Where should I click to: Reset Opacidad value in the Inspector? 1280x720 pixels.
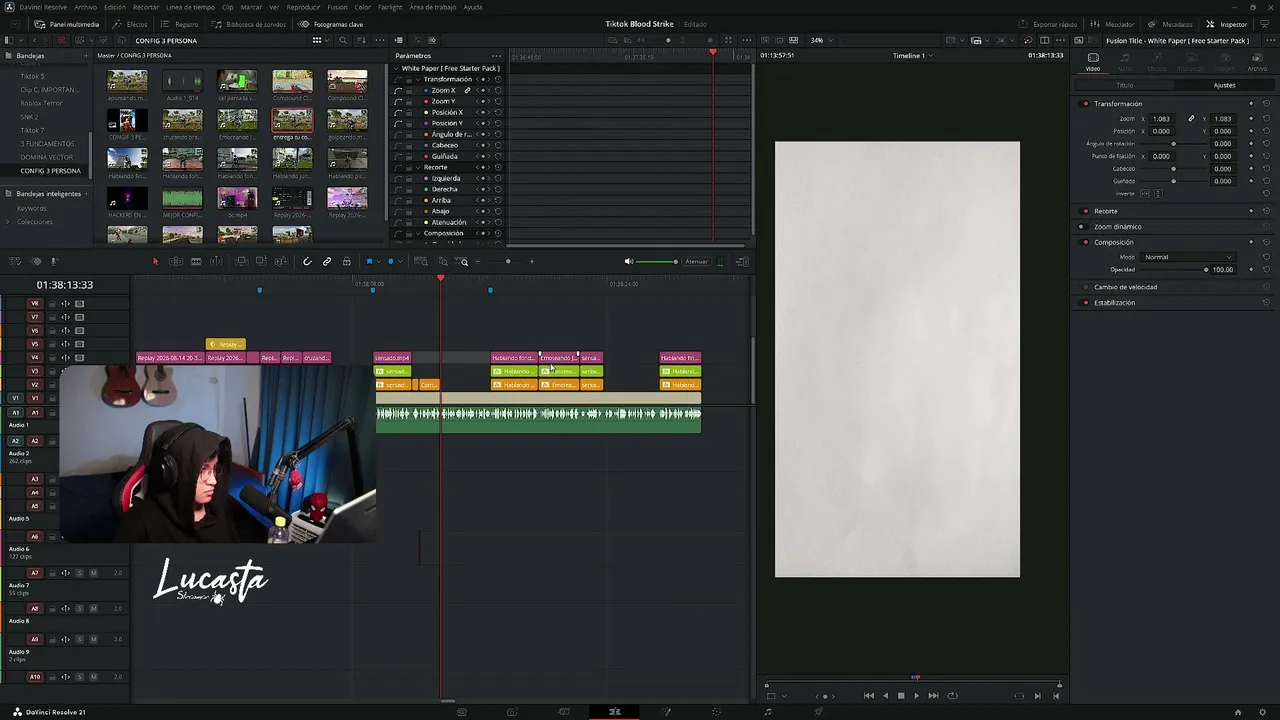pyautogui.click(x=1267, y=270)
